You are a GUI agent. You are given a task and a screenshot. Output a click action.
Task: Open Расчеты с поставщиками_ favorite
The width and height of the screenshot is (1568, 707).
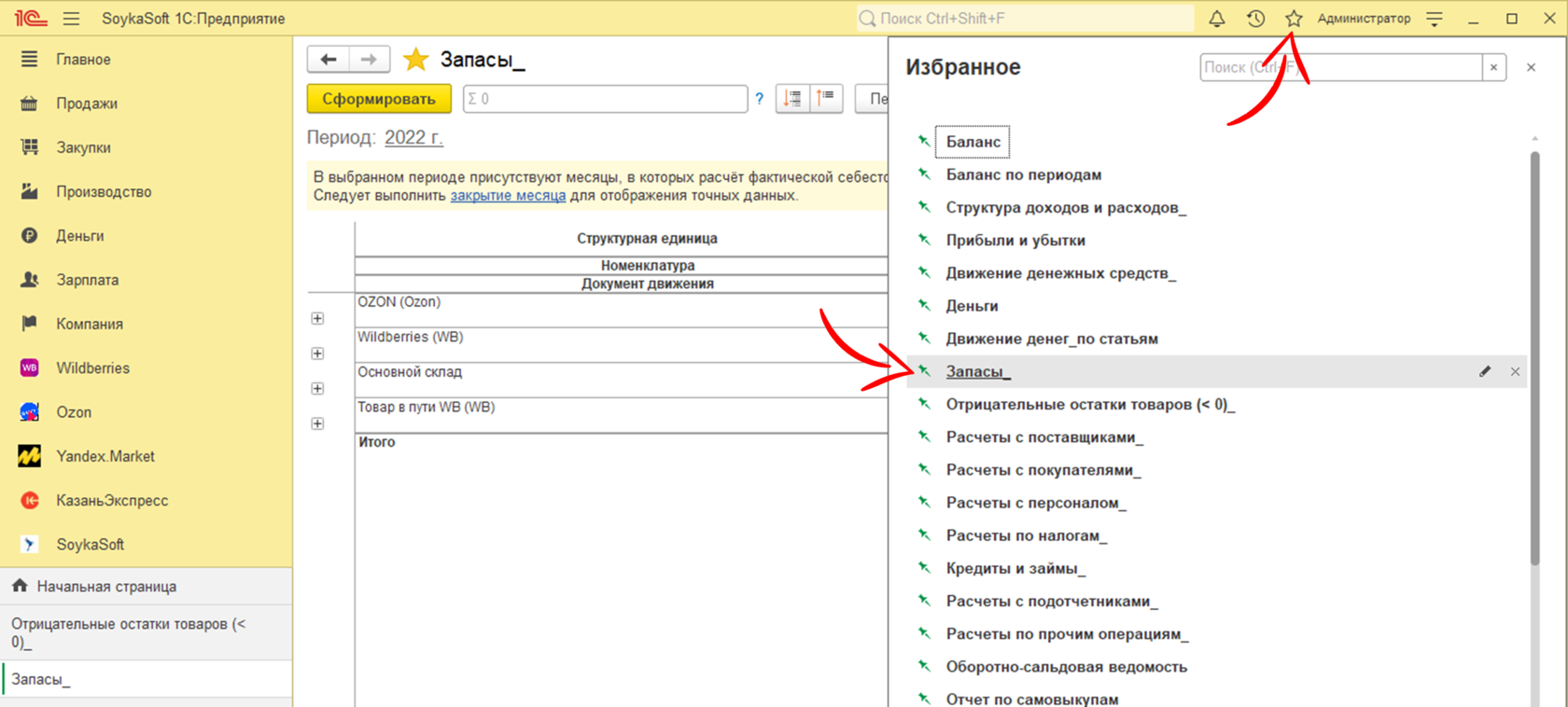click(x=1044, y=437)
